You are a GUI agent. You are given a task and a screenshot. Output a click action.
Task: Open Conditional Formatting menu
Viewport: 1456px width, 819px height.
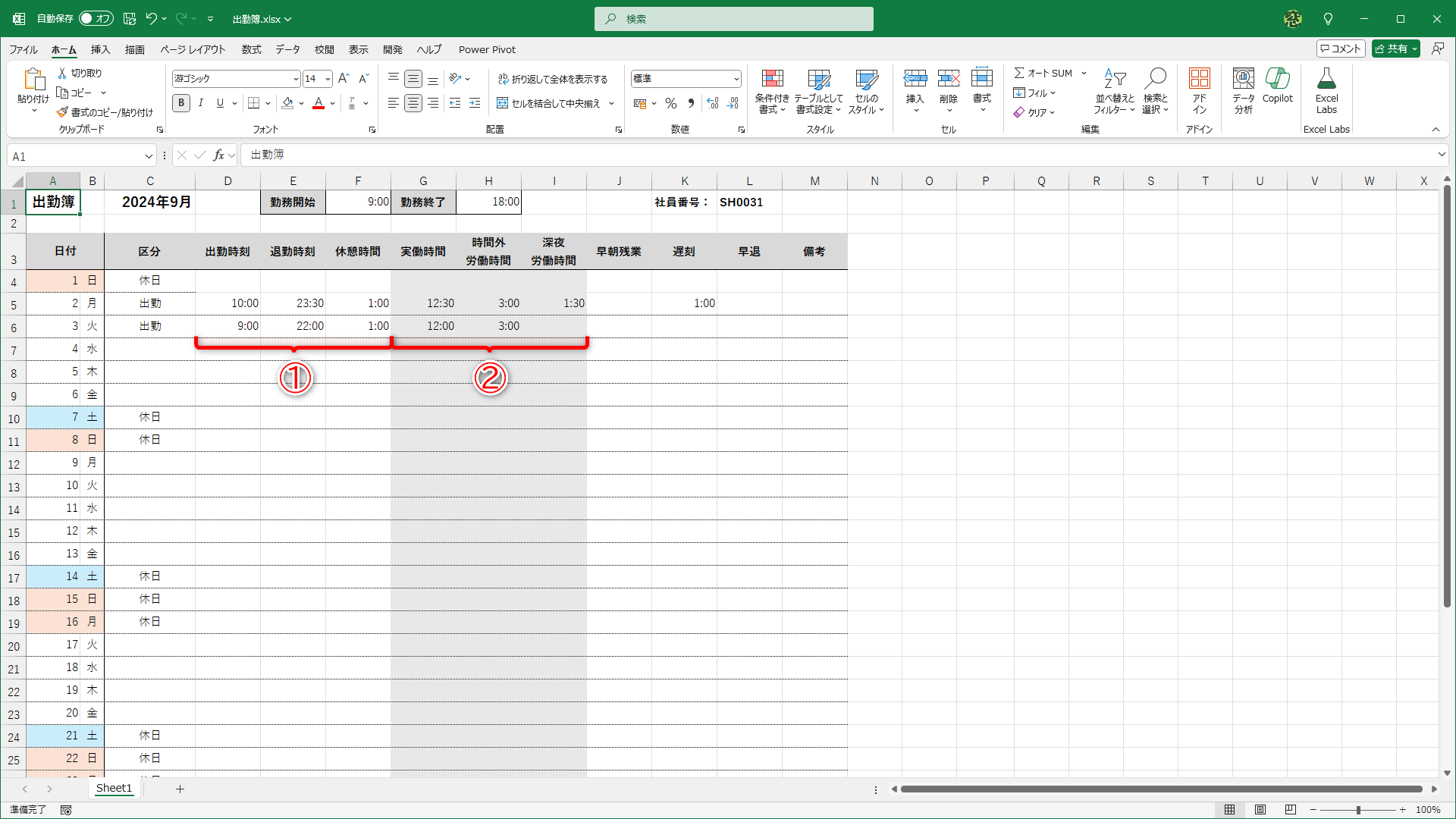coord(772,92)
